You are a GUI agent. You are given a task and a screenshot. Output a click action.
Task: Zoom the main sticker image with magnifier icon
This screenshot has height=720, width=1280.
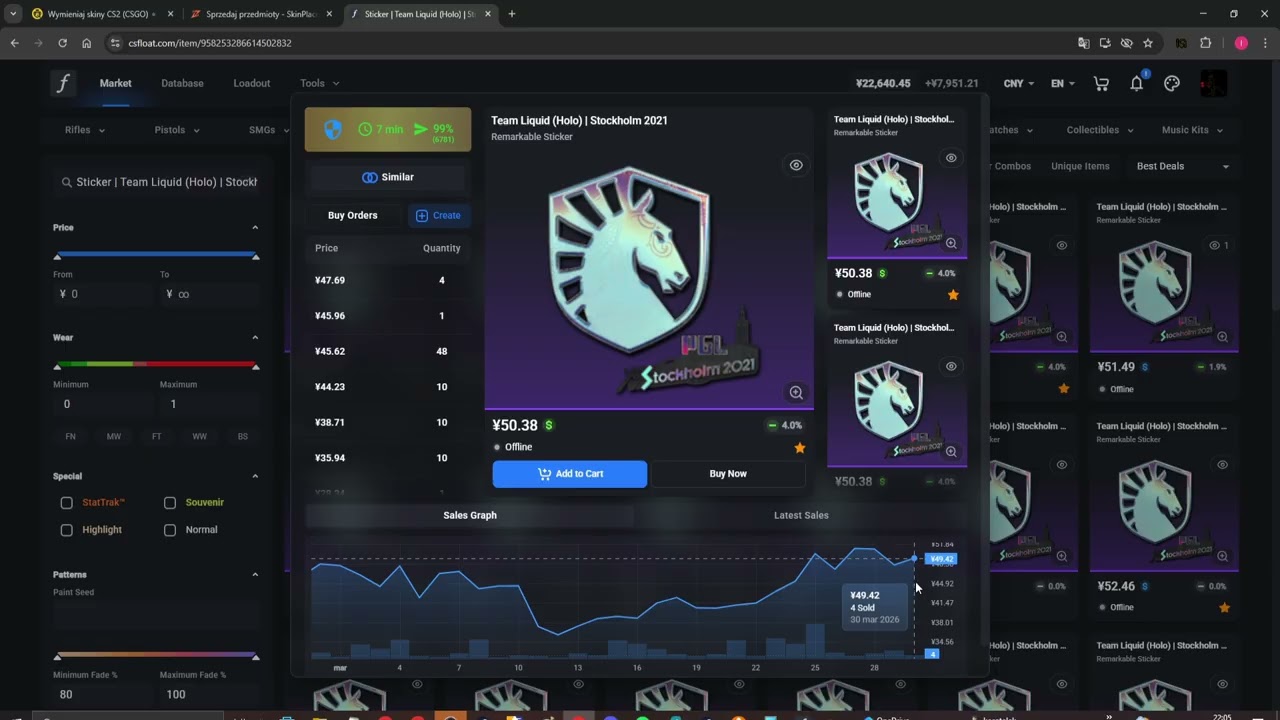click(x=796, y=392)
